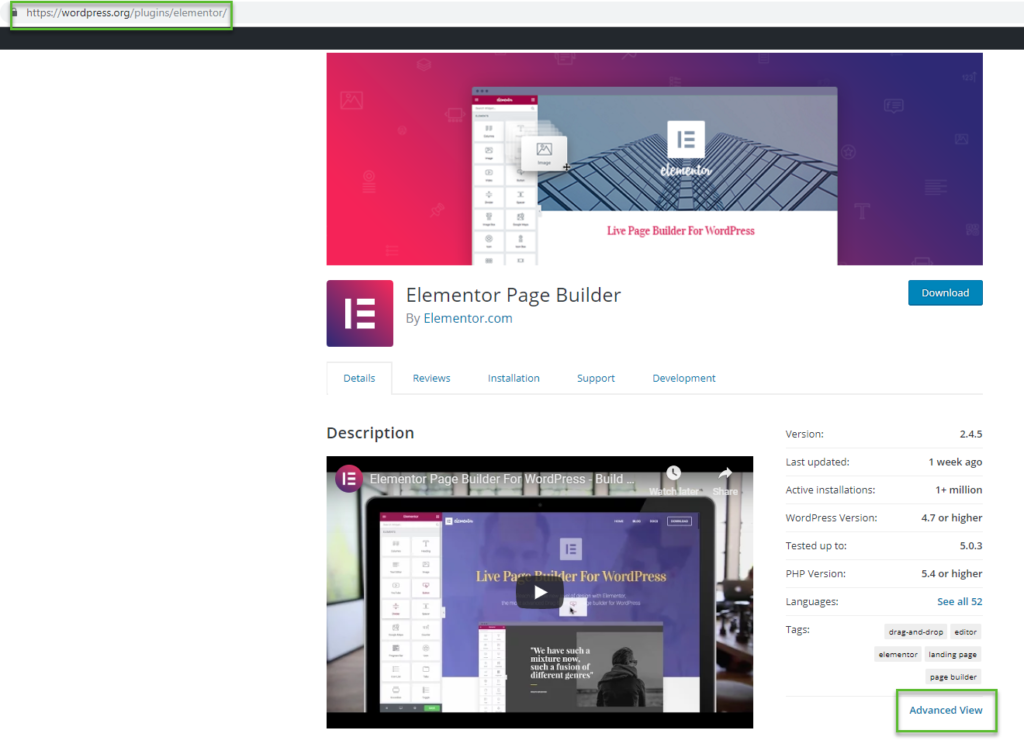
Task: Go to the Support tab
Action: coord(596,378)
